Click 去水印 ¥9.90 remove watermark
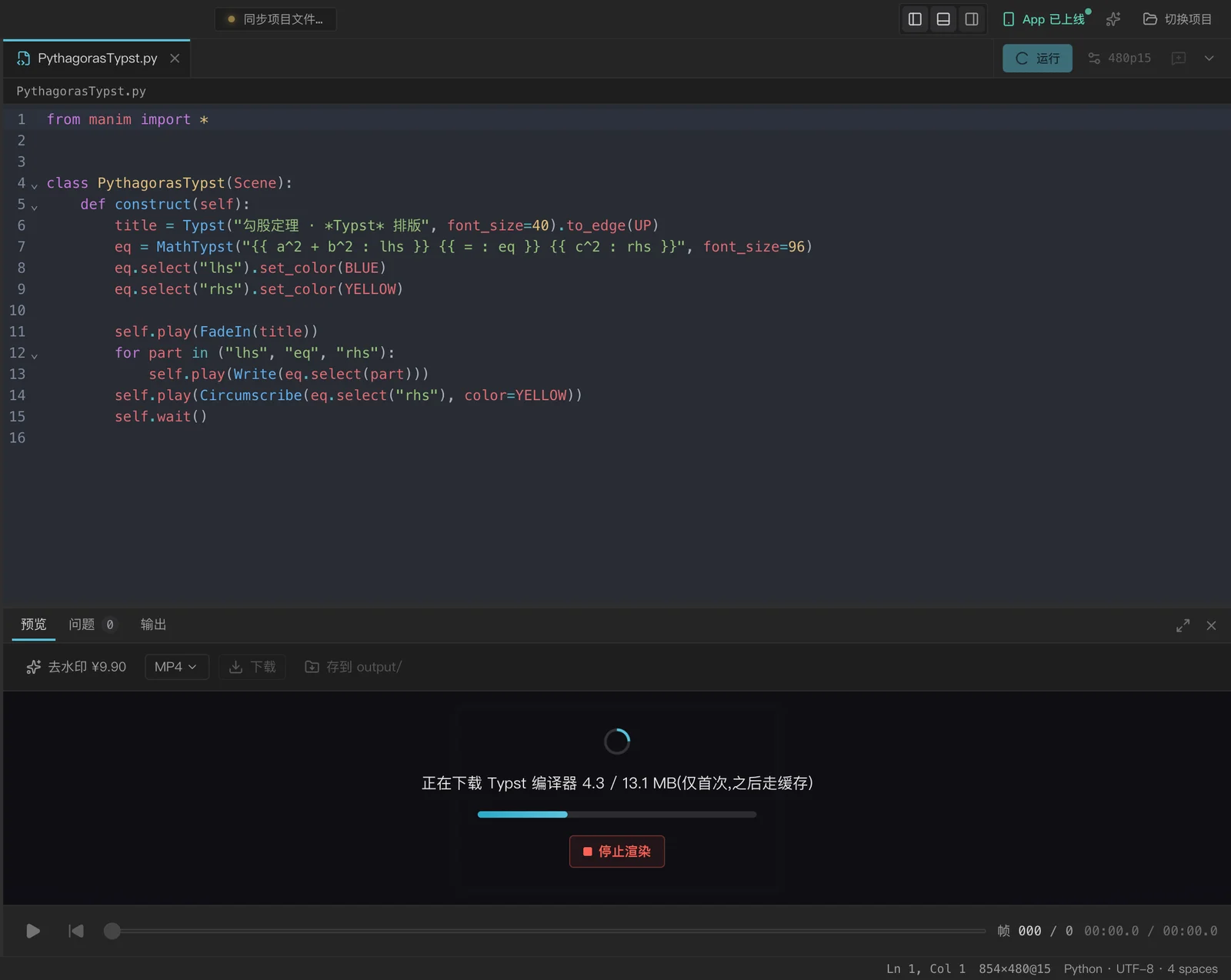This screenshot has width=1231, height=980. (75, 667)
